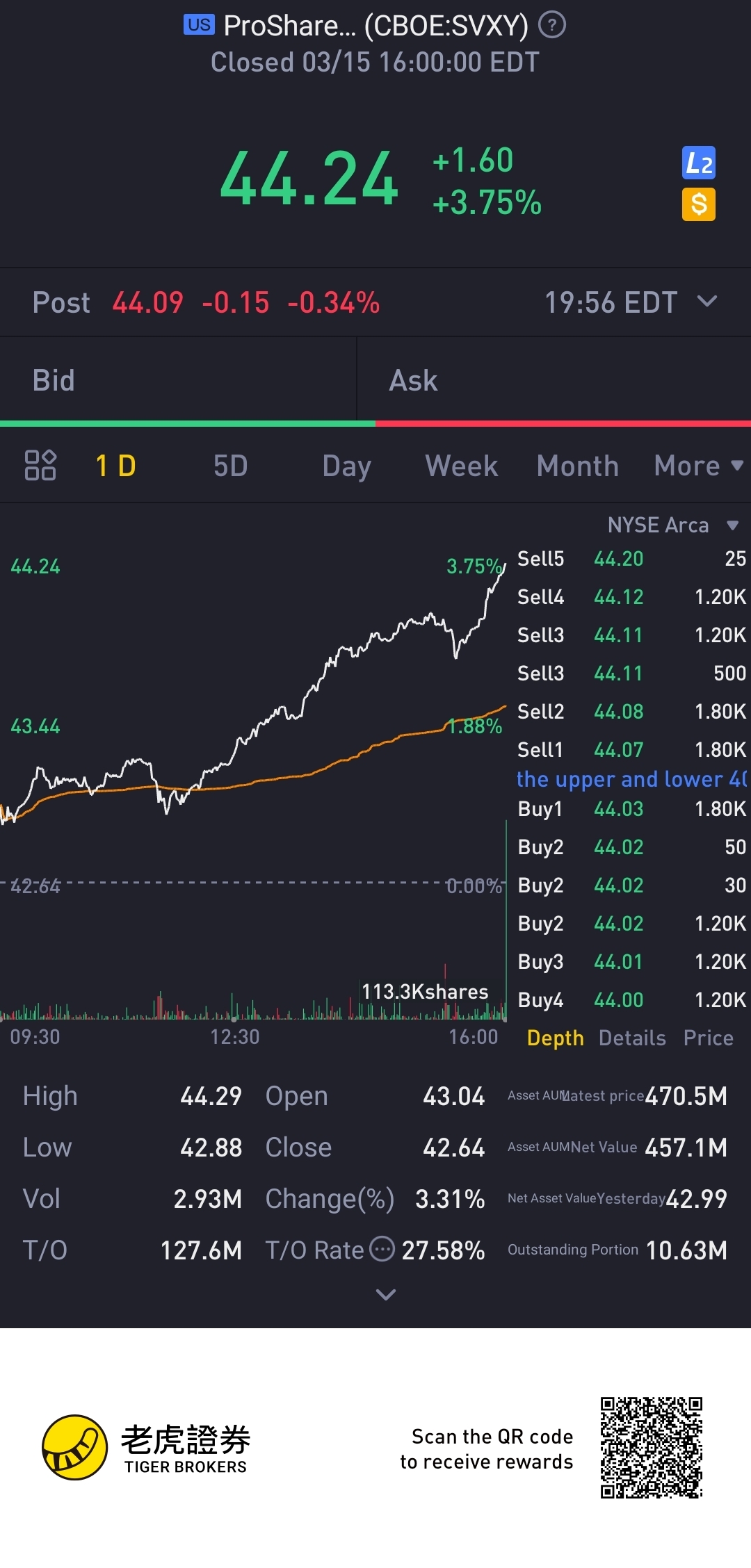Screen dimensions: 751x1568
Task: Tap the +3.75% change value
Action: (x=487, y=203)
